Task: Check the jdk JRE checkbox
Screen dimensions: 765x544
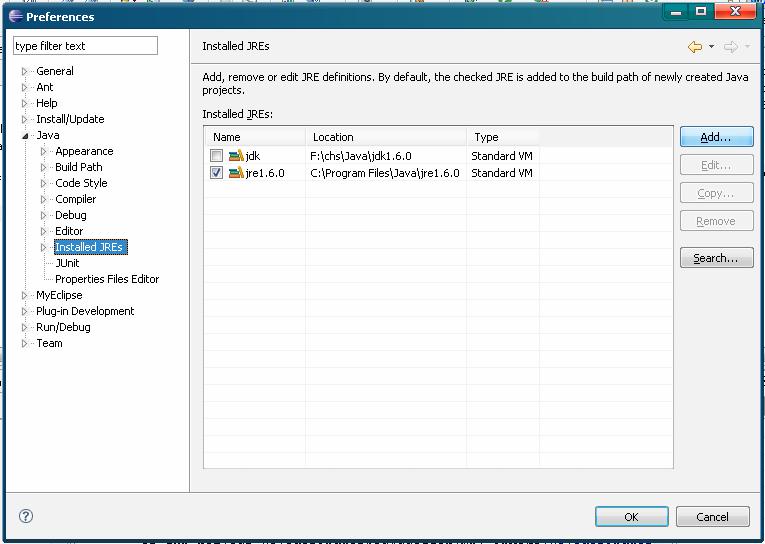Action: pos(216,156)
